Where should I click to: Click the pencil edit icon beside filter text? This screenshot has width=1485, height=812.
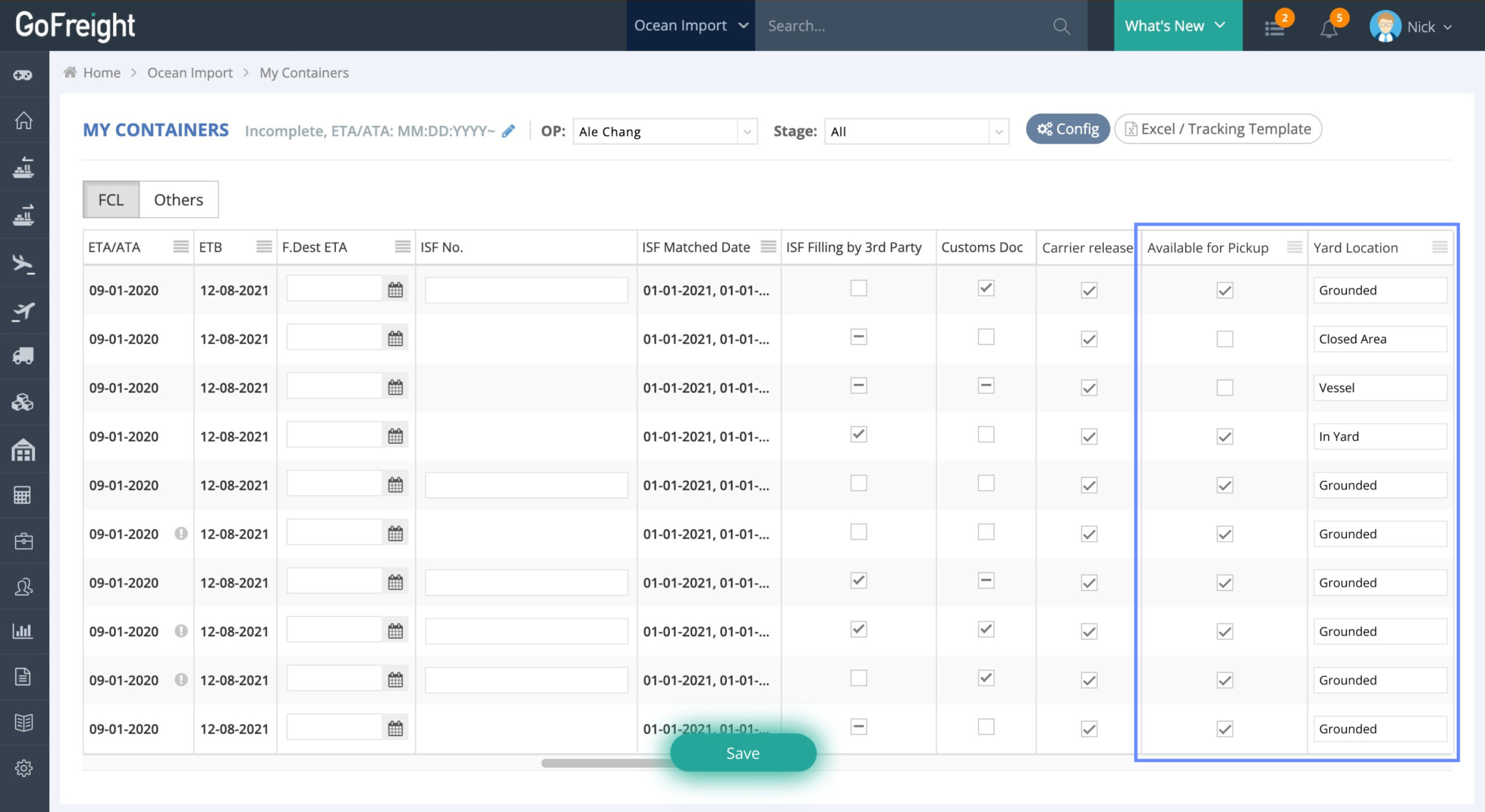click(x=509, y=131)
